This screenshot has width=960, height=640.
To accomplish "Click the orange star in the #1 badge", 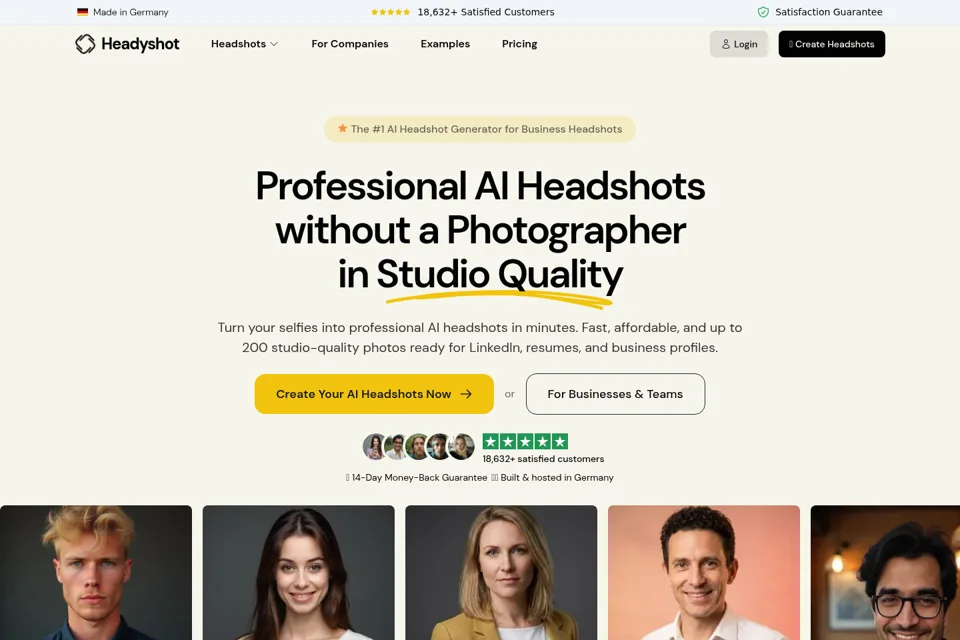I will tap(342, 129).
